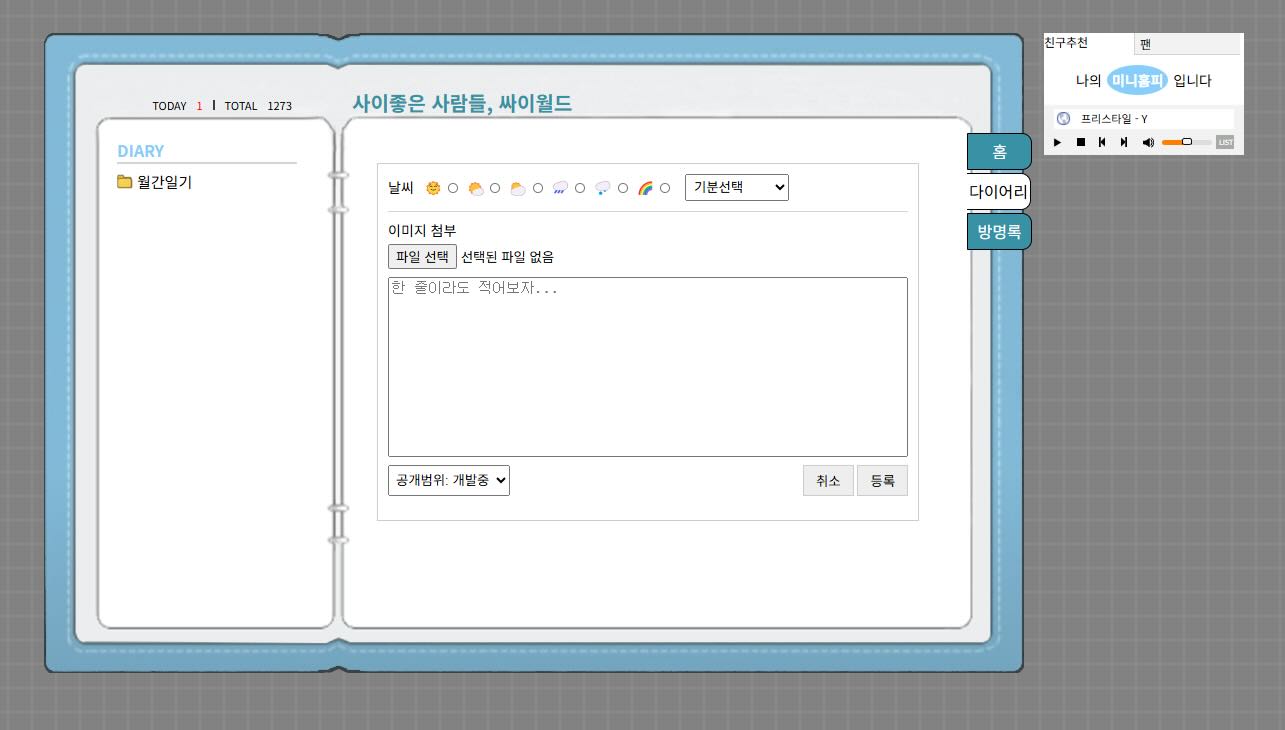Select the sunny weather radio button
Screen dimensions: 1285x730
pyautogui.click(x=453, y=188)
